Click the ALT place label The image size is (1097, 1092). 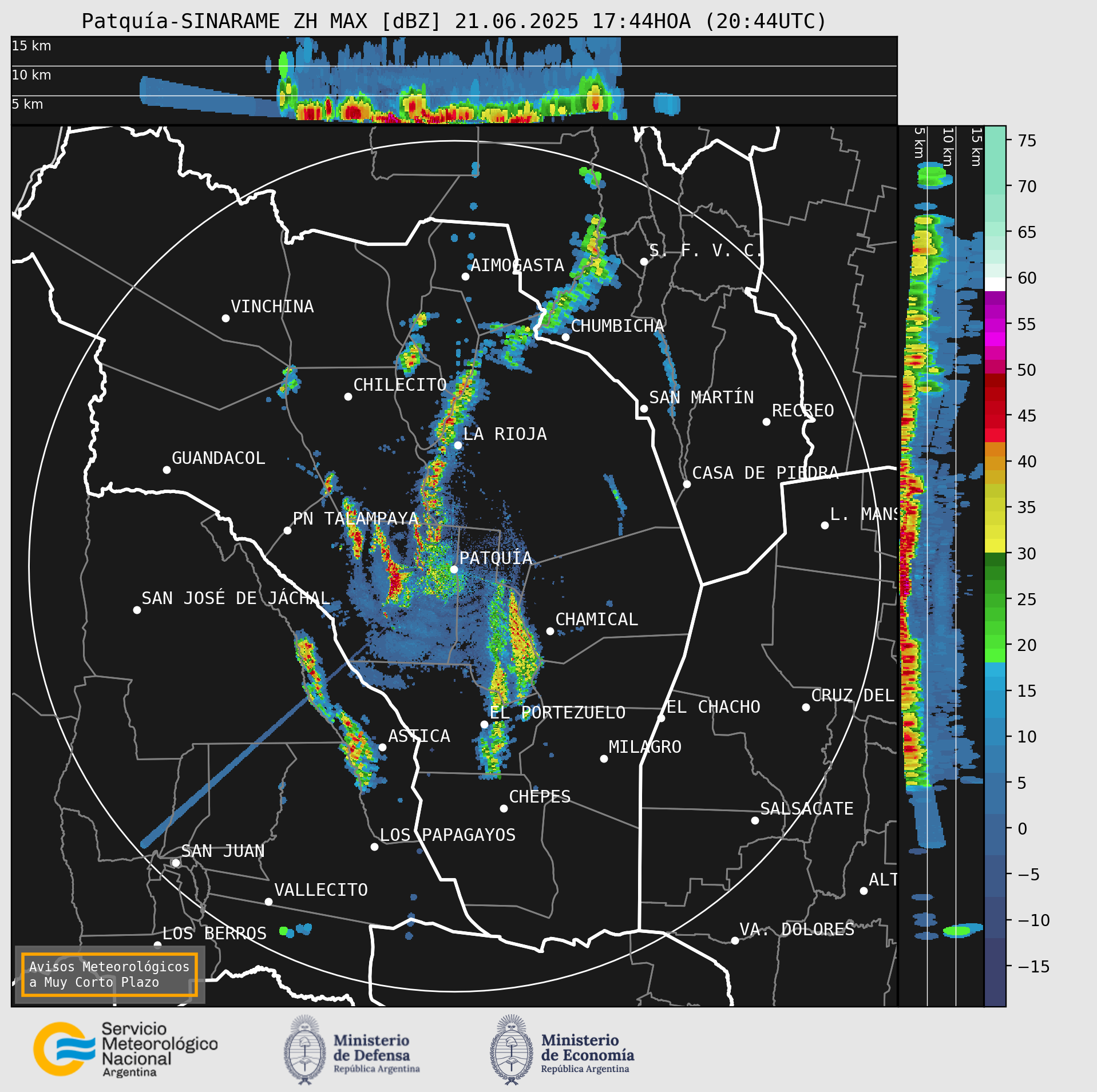883,880
